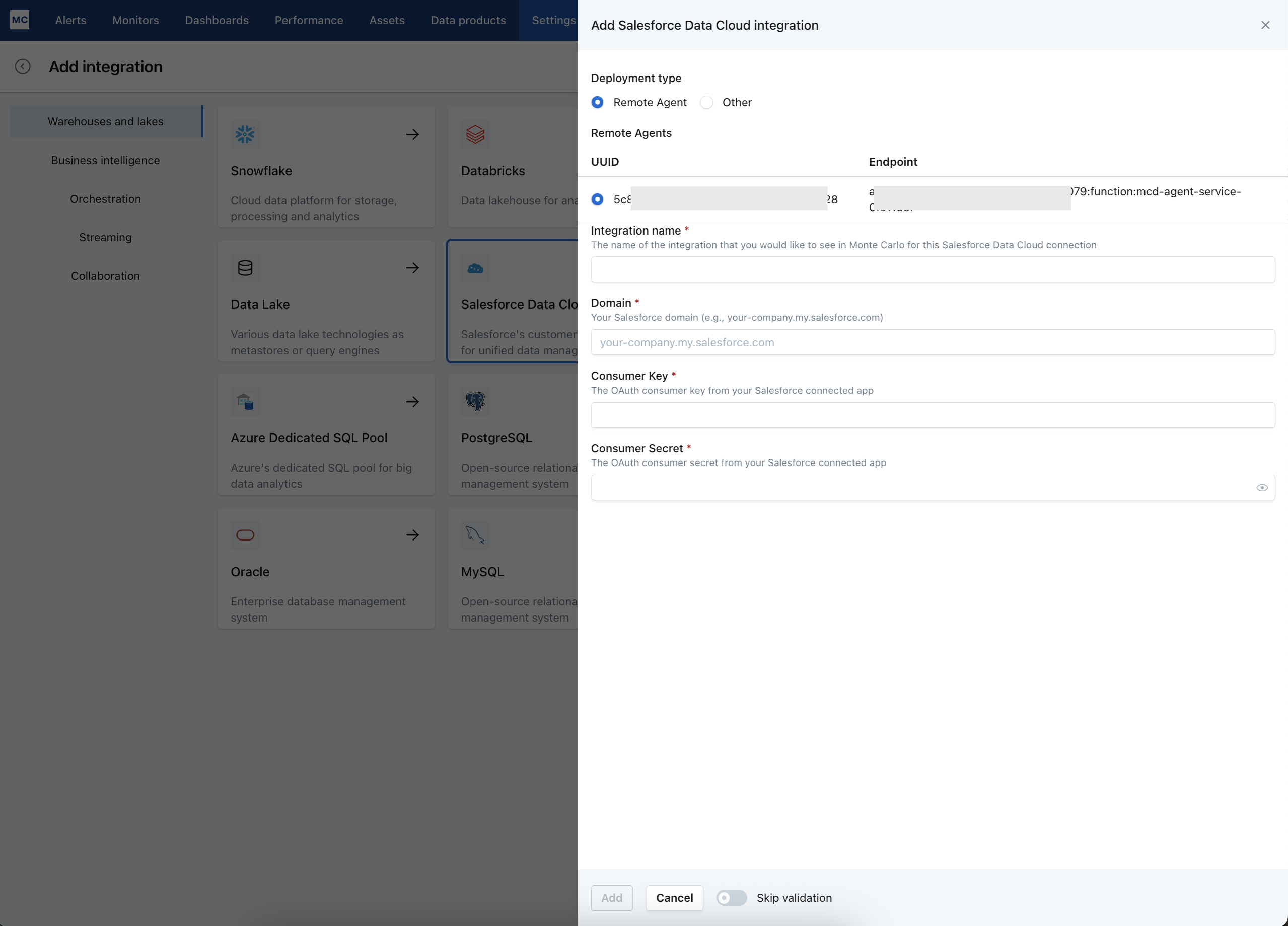Click the Azure Dedicated SQL Pool arrow
This screenshot has height=926, width=1288.
(412, 402)
